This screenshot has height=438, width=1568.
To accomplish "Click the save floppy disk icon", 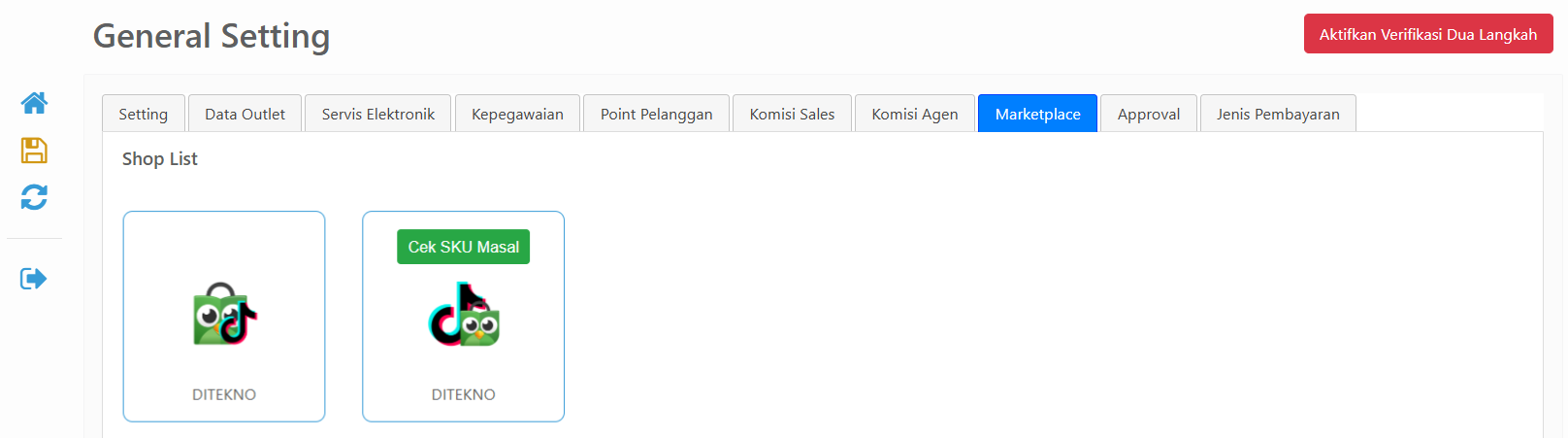I will click(34, 151).
